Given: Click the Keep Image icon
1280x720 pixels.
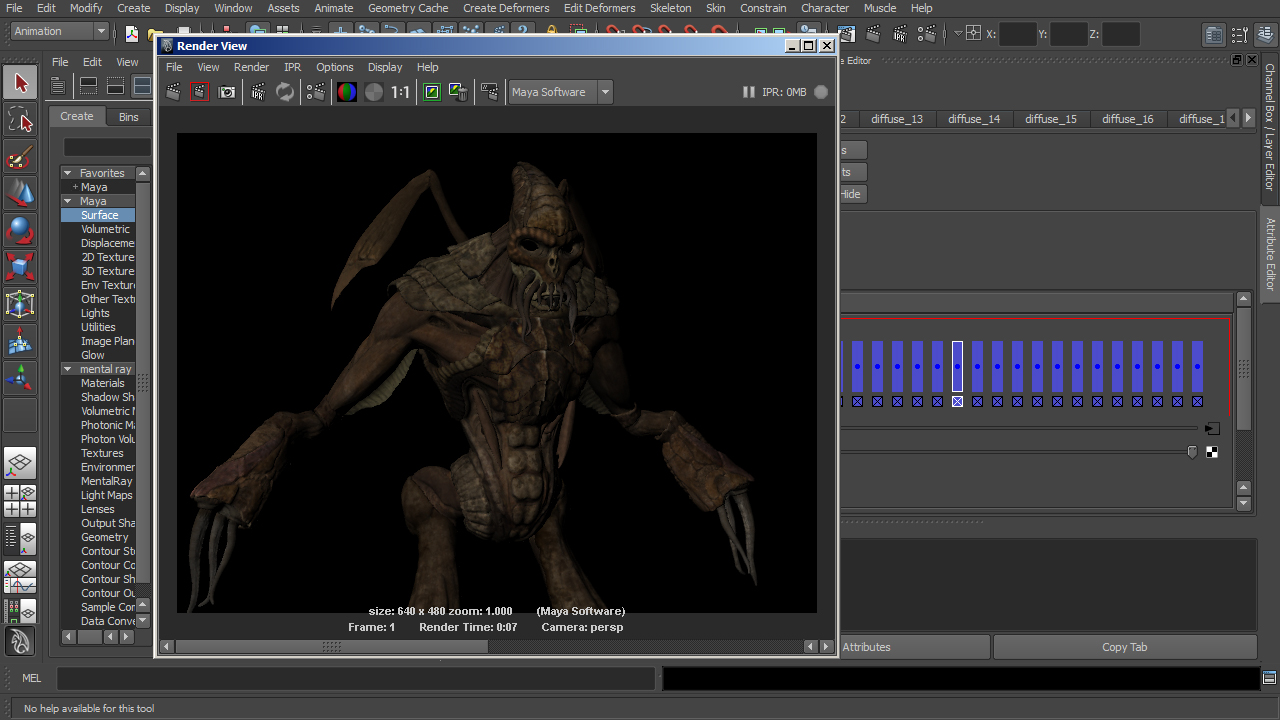Looking at the screenshot, I should pos(432,92).
